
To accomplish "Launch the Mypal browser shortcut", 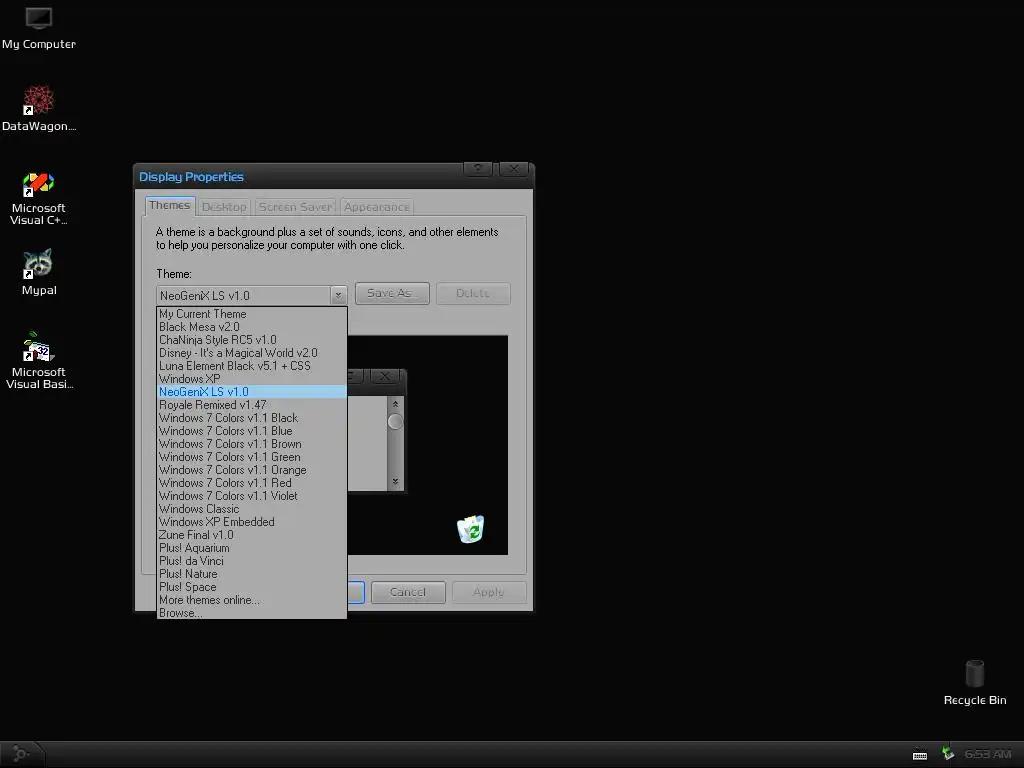I will coord(39,272).
